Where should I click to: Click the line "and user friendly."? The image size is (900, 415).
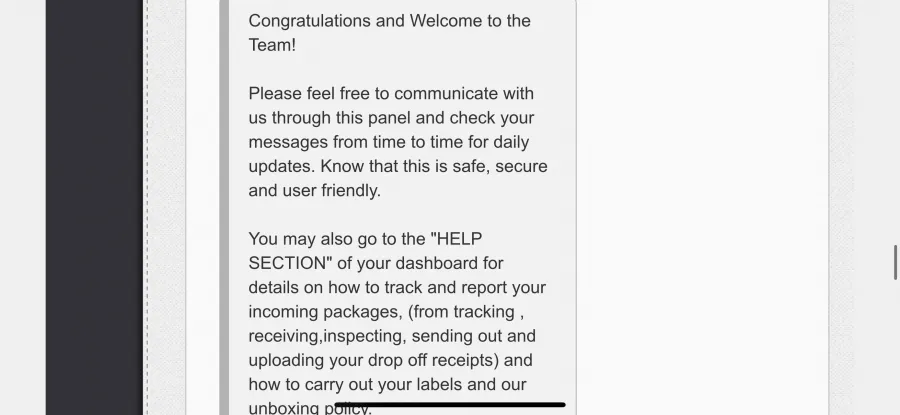[x=315, y=191]
